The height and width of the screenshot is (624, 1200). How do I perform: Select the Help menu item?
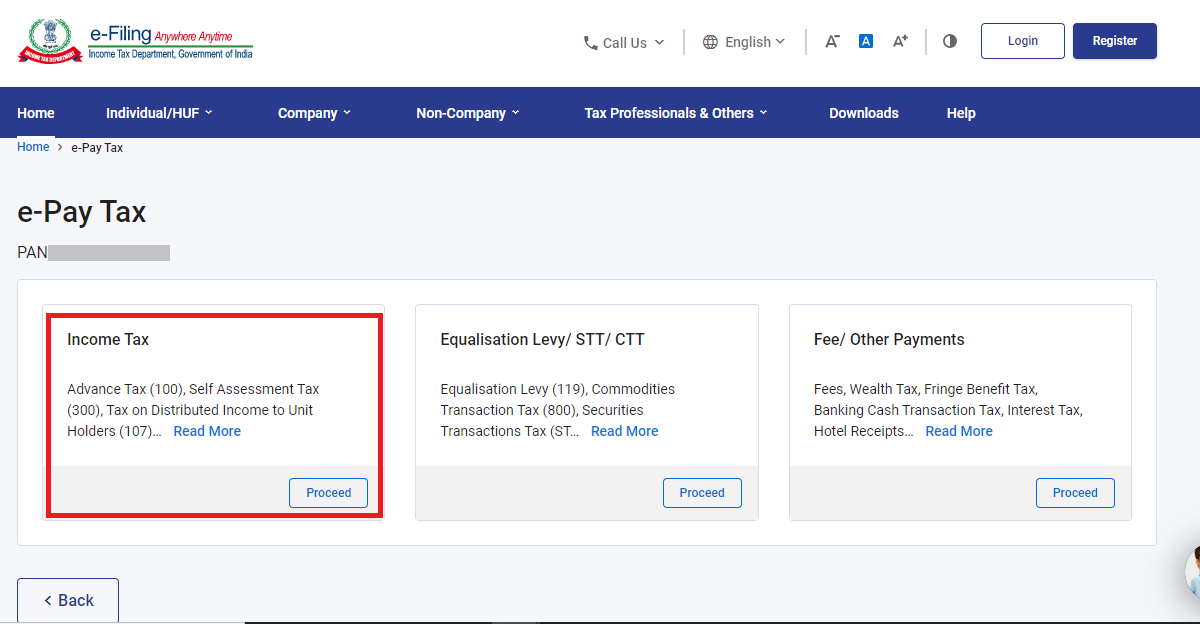click(x=960, y=112)
